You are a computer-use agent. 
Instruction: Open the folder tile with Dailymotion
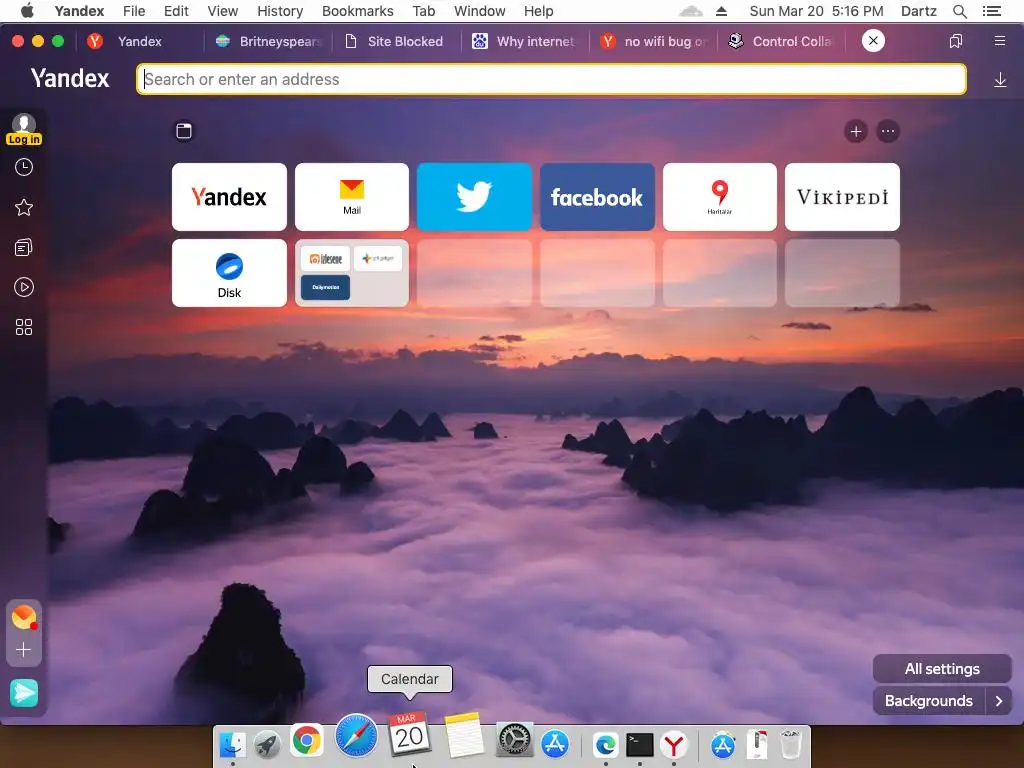point(352,273)
